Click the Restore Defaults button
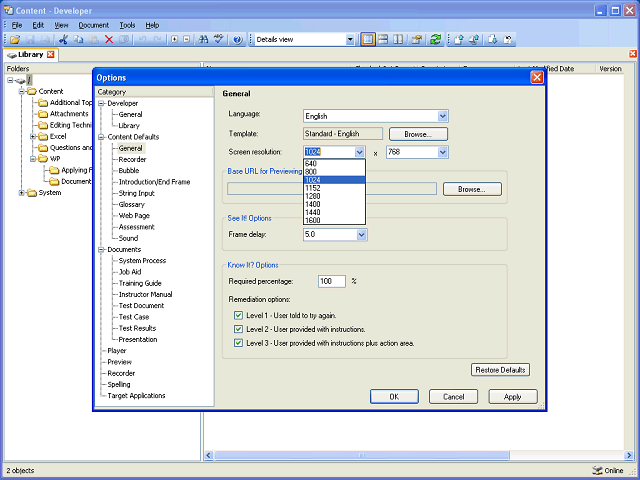The width and height of the screenshot is (640, 480). [500, 370]
